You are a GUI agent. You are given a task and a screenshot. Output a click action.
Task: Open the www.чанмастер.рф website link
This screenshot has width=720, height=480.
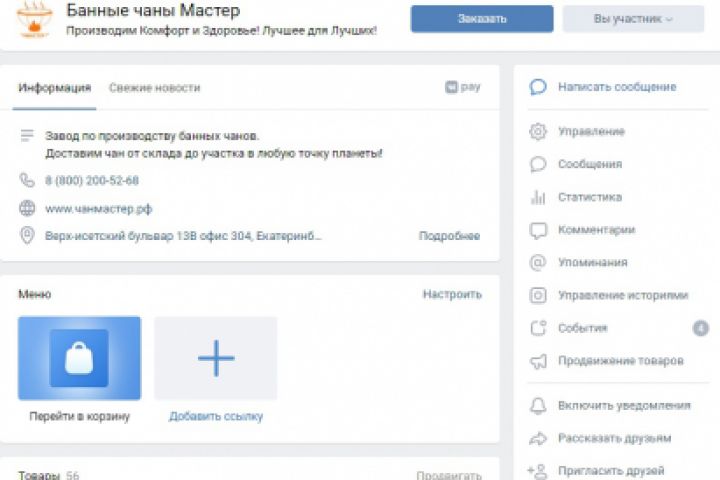pos(98,209)
